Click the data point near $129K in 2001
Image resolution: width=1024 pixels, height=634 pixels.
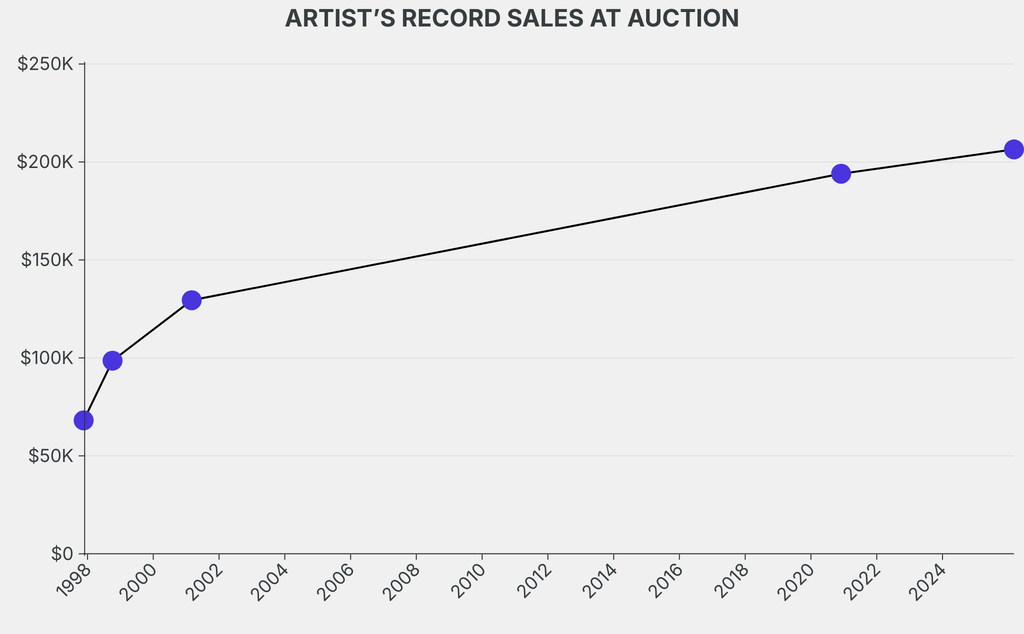coord(191,300)
